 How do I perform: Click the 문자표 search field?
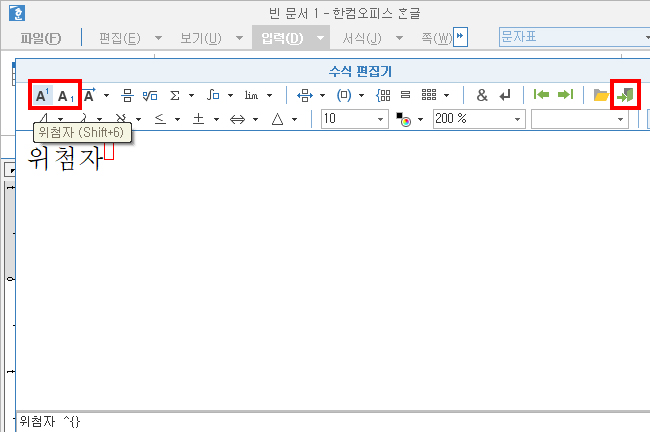coord(574,37)
